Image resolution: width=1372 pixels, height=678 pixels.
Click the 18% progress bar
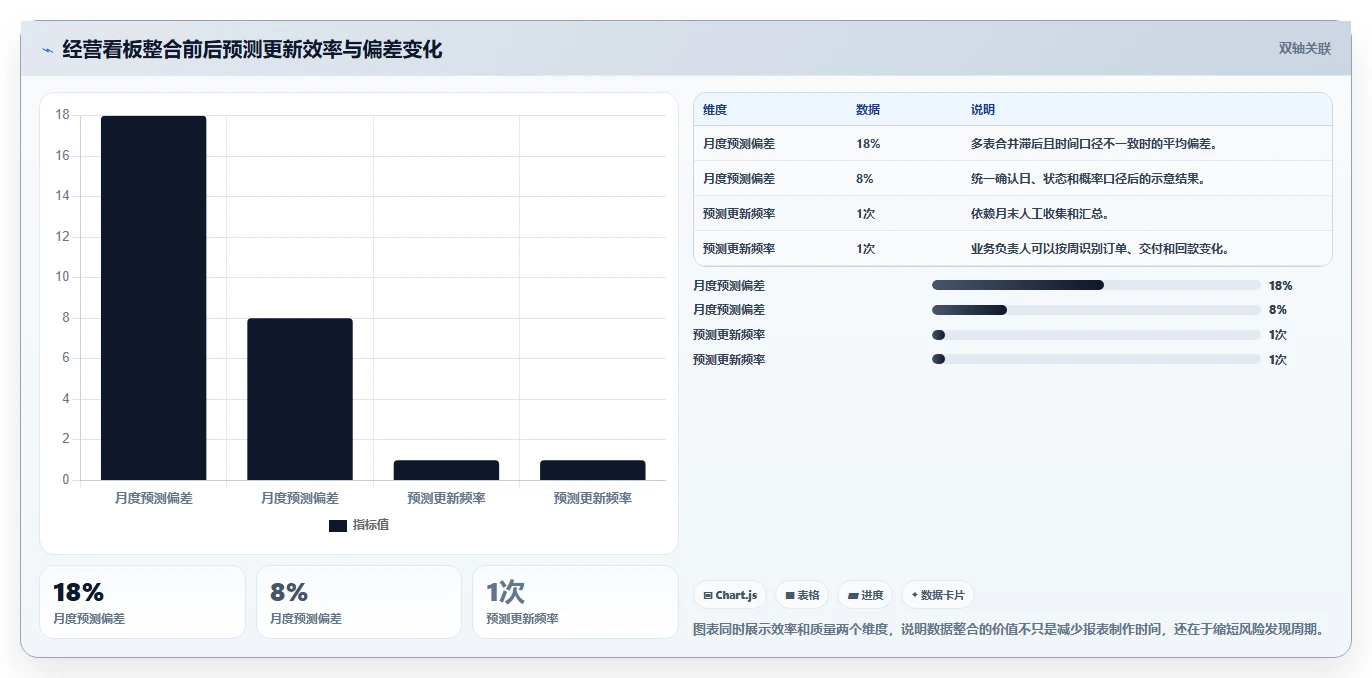[x=1096, y=285]
